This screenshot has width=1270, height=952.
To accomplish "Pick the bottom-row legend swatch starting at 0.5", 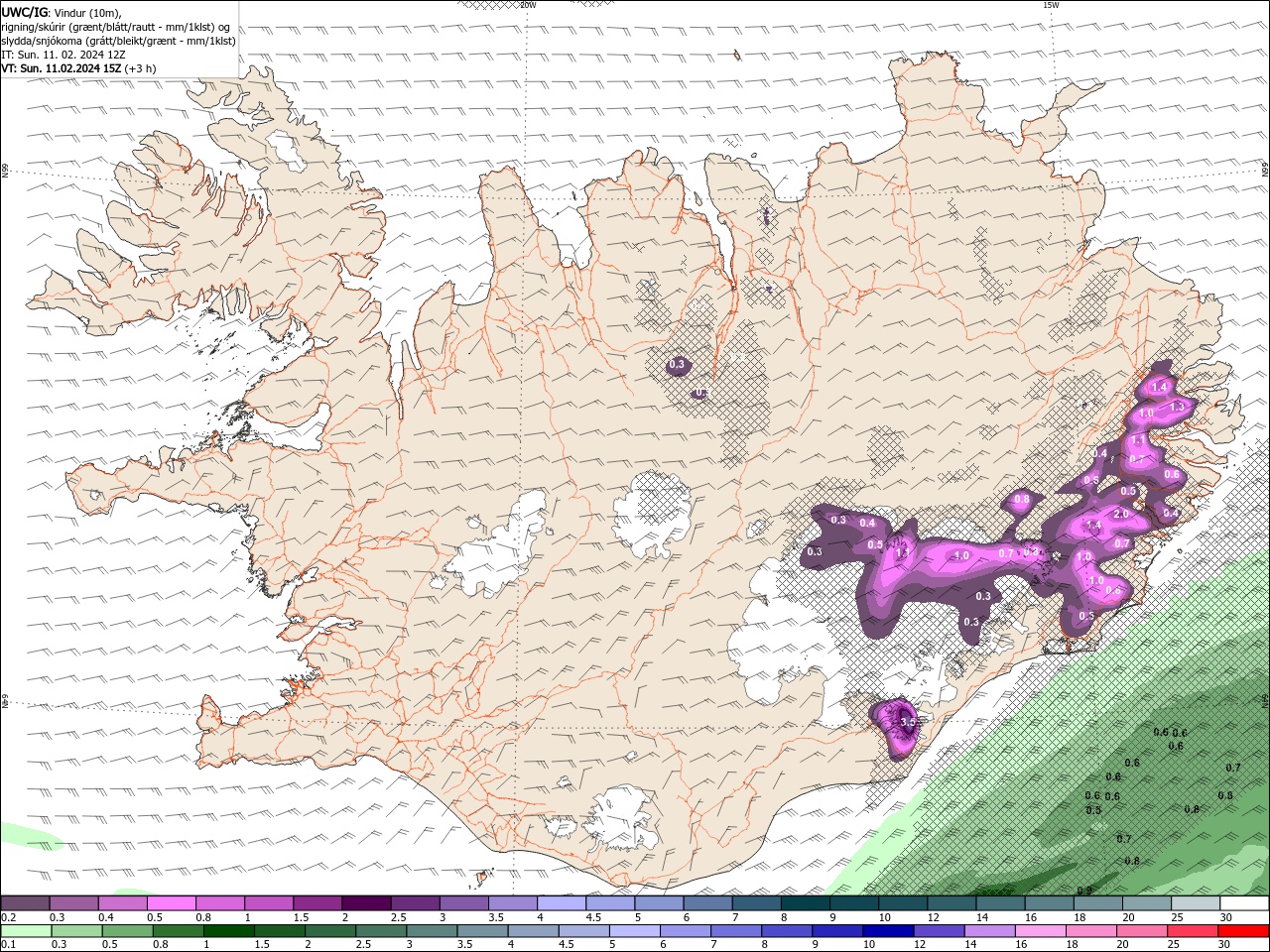I will click(127, 931).
